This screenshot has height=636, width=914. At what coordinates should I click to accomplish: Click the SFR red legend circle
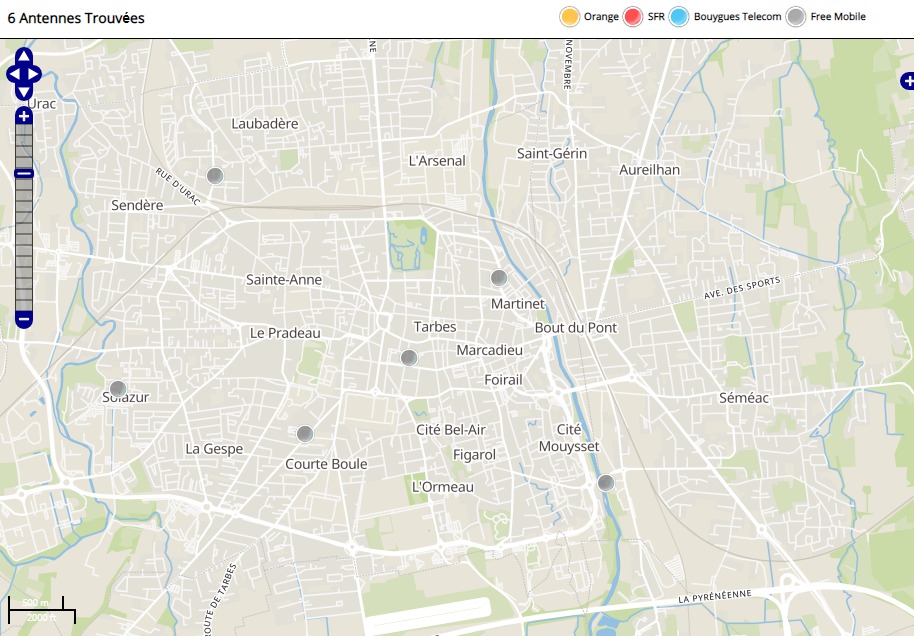click(x=633, y=17)
